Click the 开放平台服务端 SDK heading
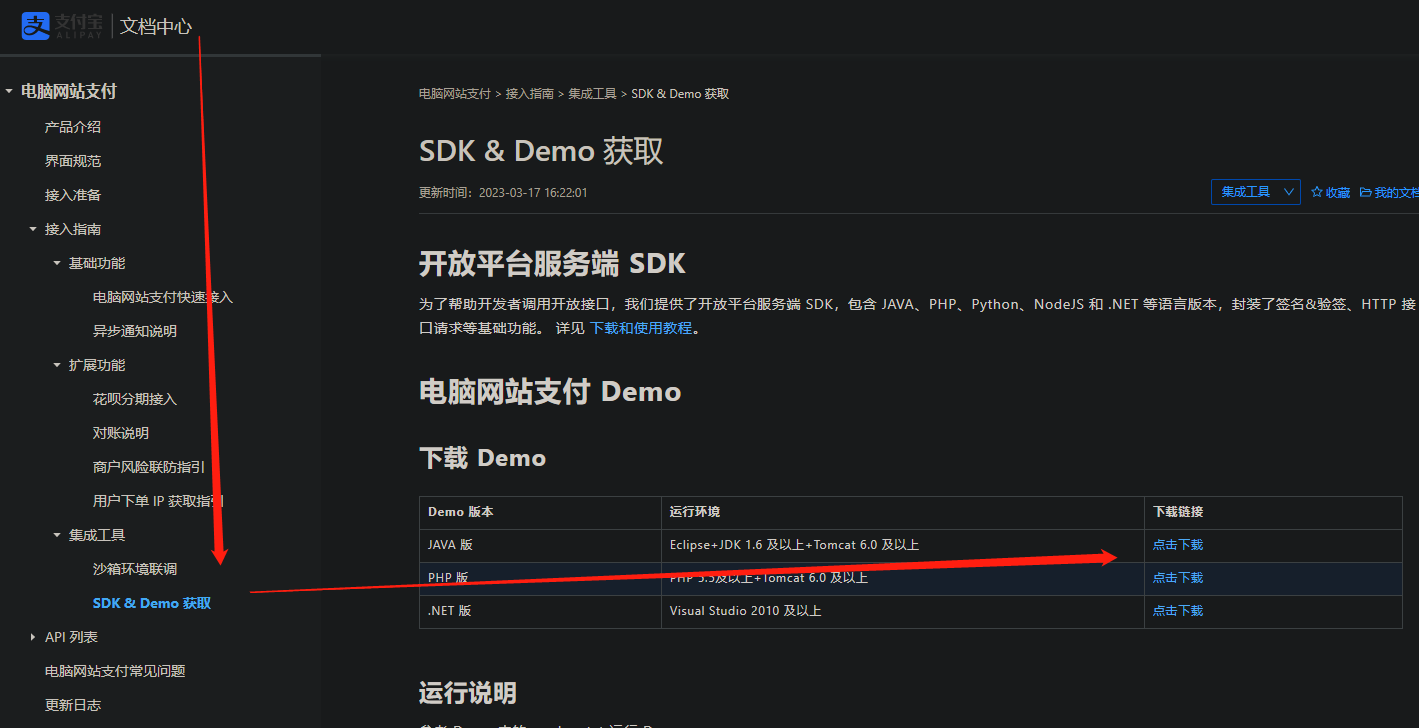Screen dimensions: 1419x728 point(552,264)
